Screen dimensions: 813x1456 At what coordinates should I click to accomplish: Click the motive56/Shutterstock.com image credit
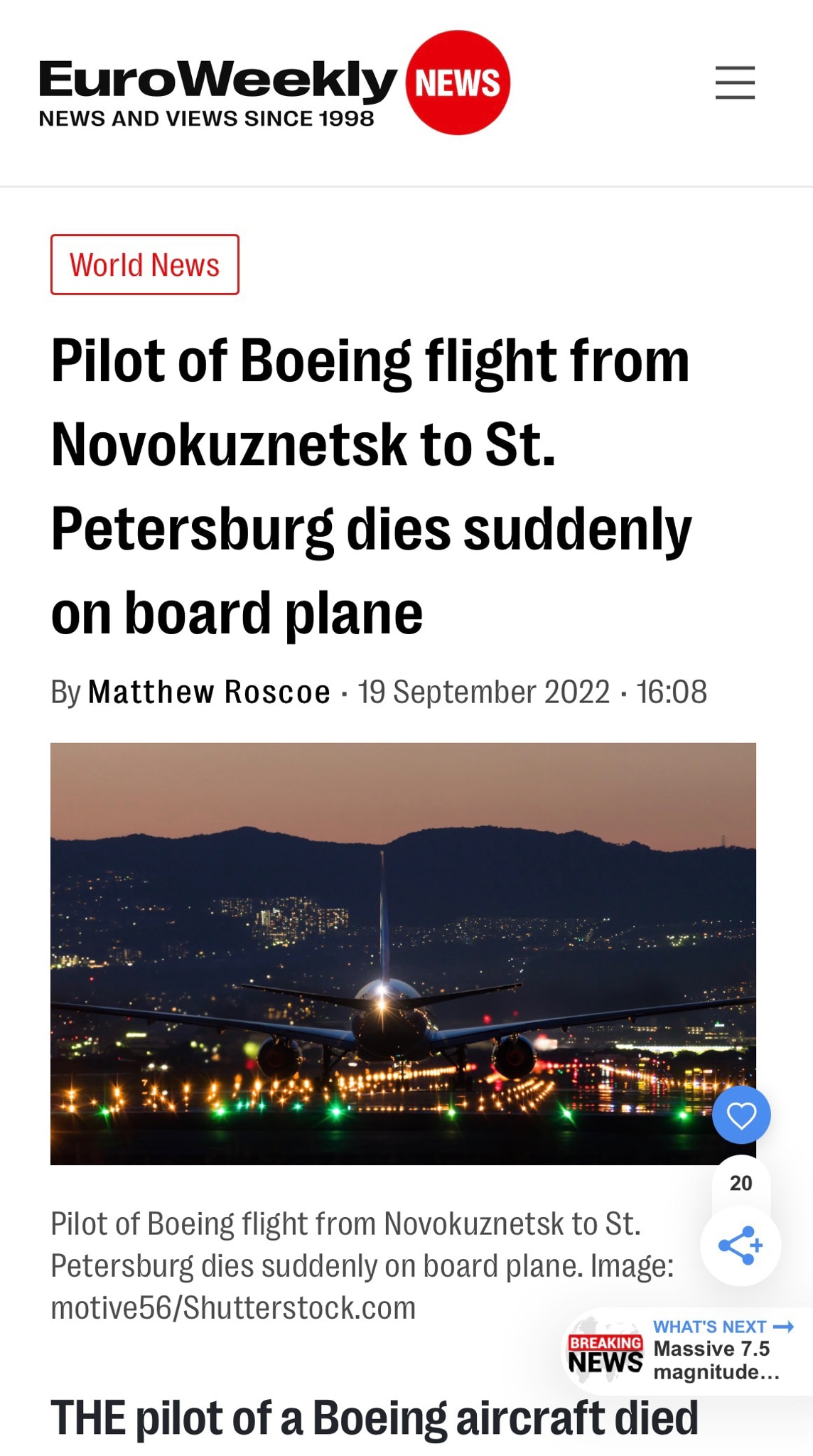point(233,1308)
